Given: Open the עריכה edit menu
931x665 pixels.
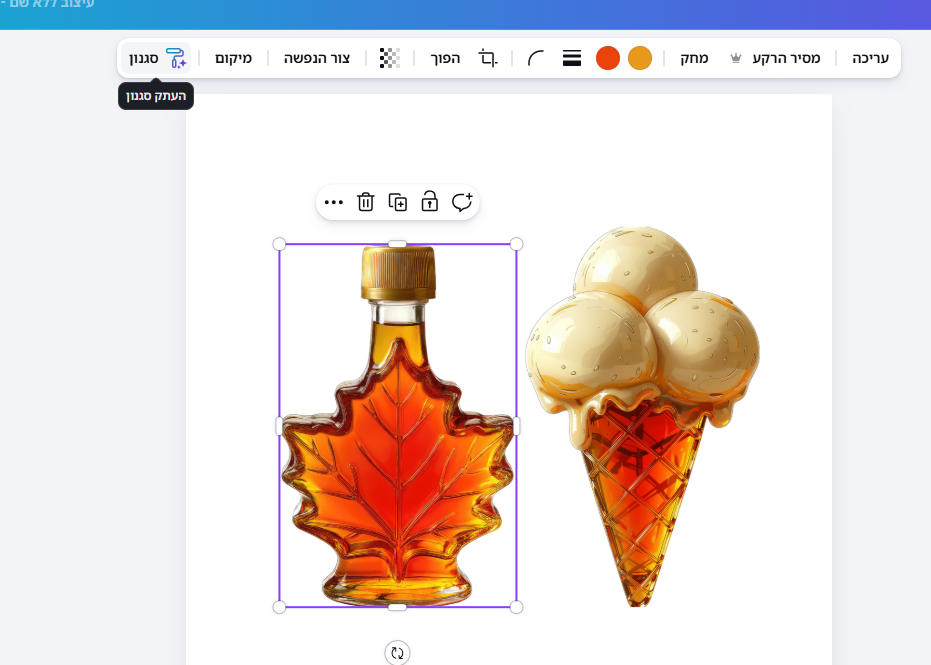Looking at the screenshot, I should tap(870, 58).
